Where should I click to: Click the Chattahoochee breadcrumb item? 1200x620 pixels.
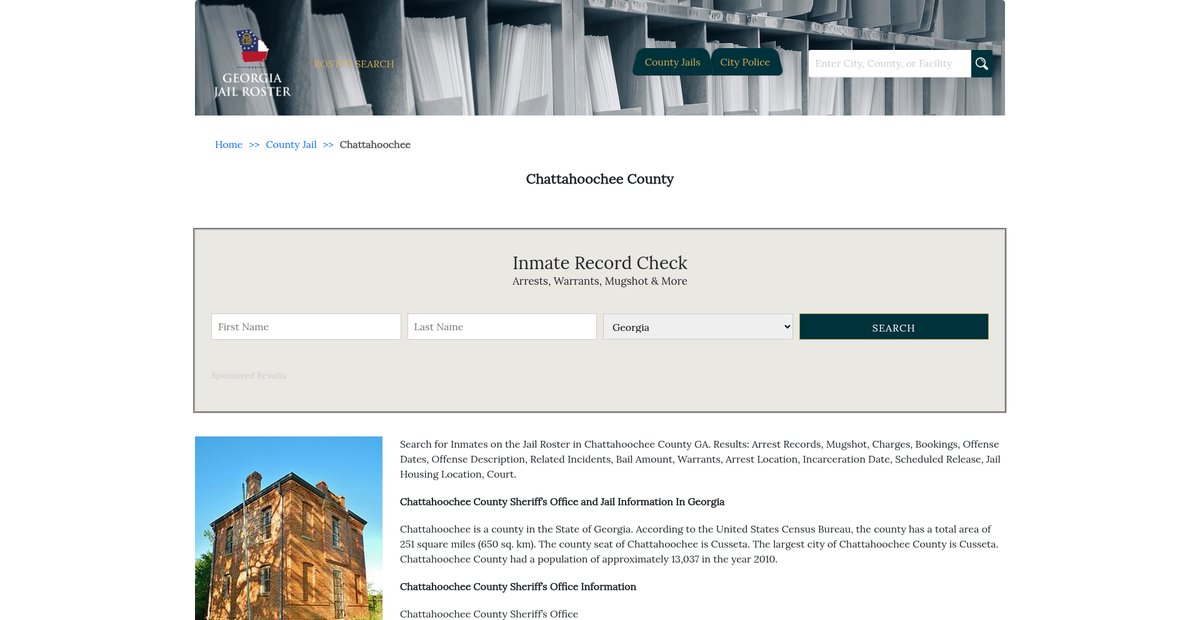375,145
